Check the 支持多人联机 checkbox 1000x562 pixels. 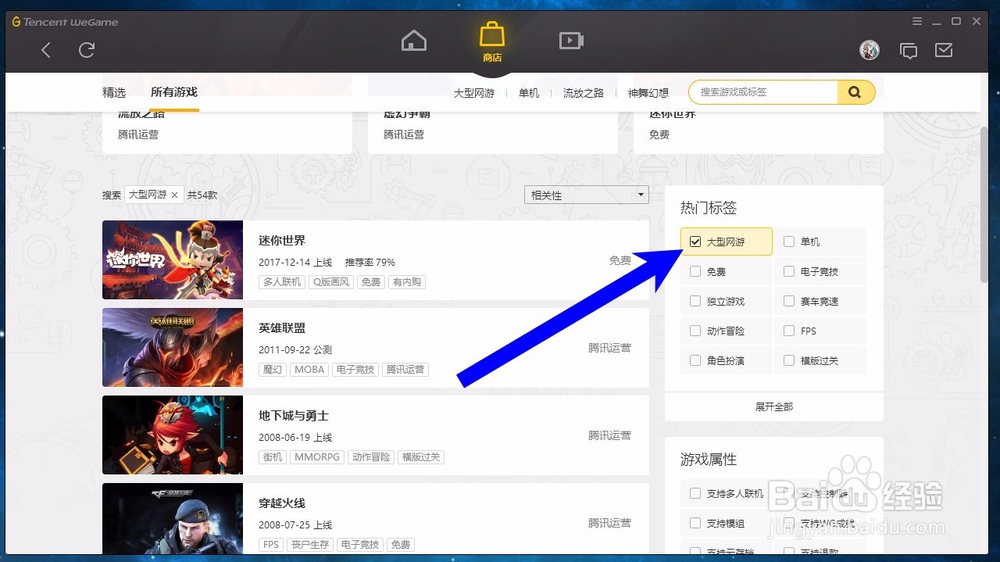695,493
